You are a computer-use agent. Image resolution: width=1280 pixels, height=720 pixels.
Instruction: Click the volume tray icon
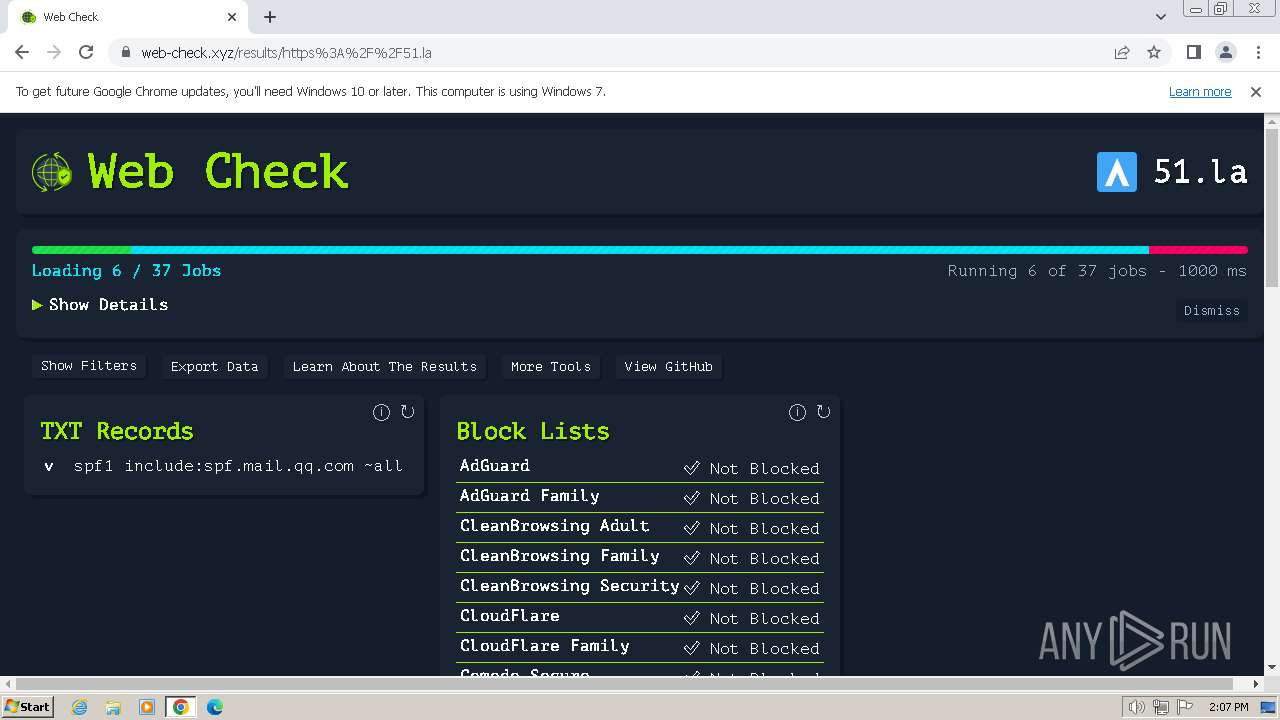click(1136, 707)
